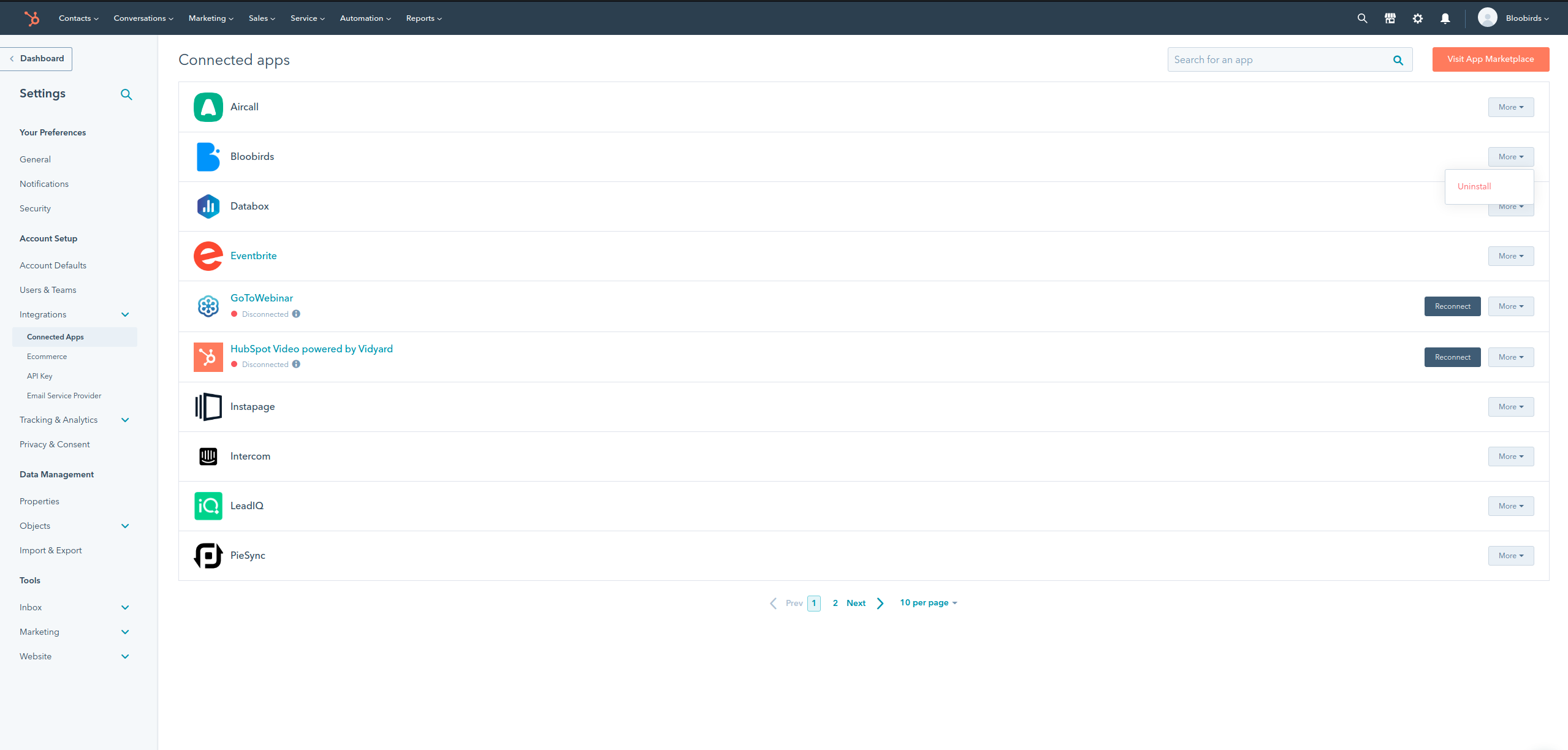Viewport: 1568px width, 750px height.
Task: Open Notifications preferences in sidebar
Action: [x=44, y=184]
